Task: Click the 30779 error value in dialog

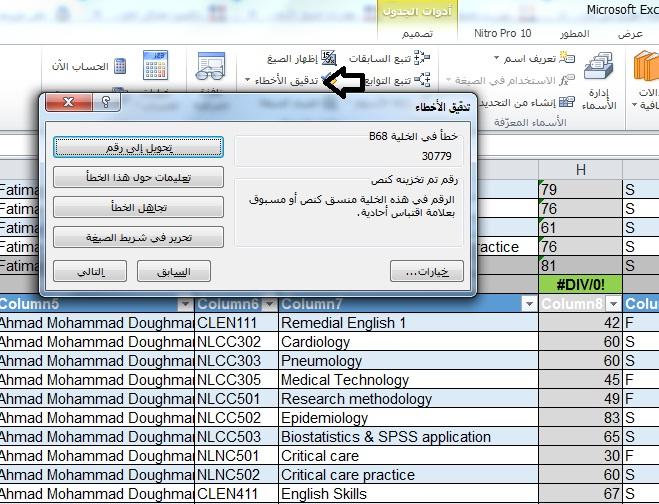Action: 436,156
